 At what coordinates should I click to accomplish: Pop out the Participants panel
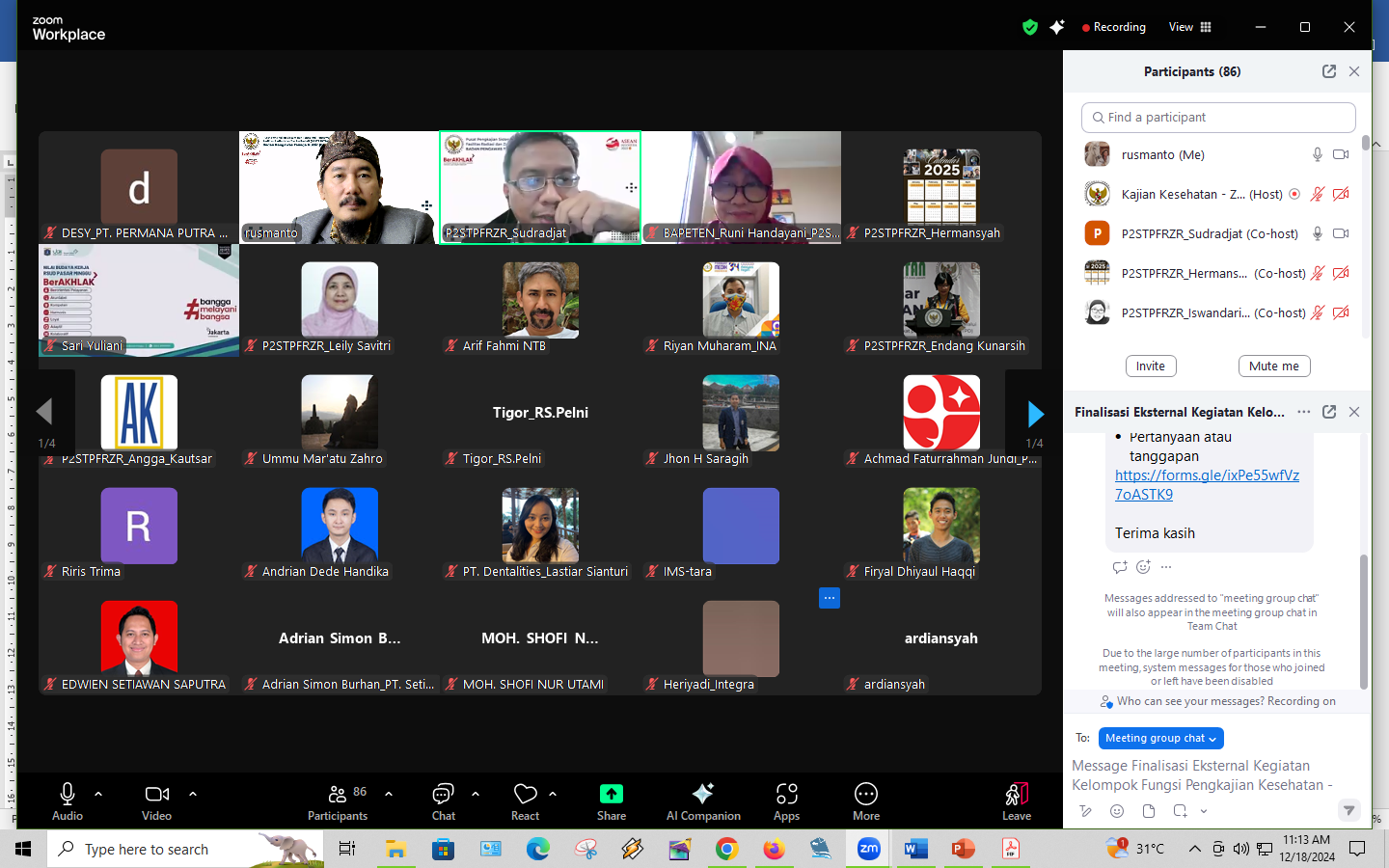point(1328,71)
